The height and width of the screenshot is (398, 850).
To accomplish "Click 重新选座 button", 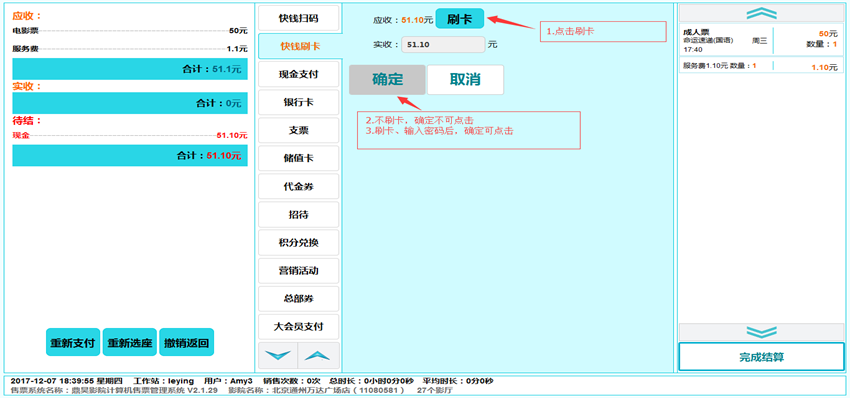I will pyautogui.click(x=130, y=343).
